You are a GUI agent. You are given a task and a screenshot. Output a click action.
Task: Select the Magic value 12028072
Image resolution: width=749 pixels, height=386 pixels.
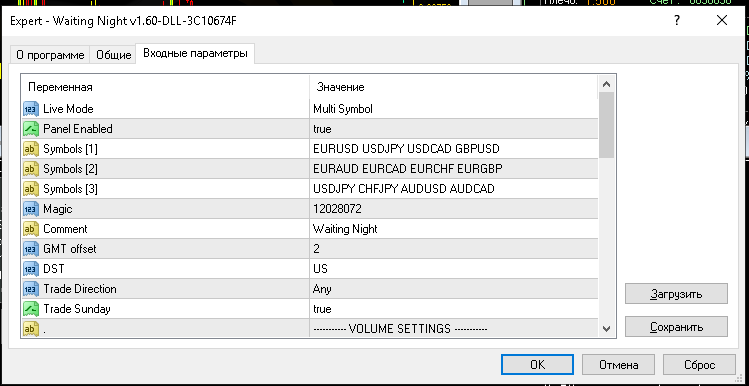[x=337, y=209]
